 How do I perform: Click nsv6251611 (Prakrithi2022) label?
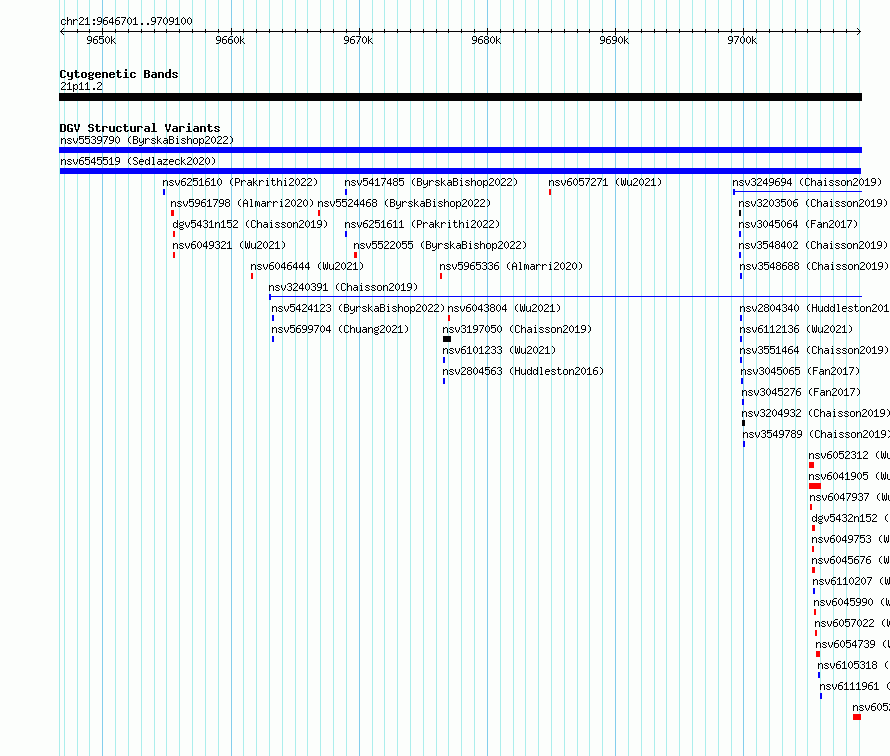tap(422, 224)
